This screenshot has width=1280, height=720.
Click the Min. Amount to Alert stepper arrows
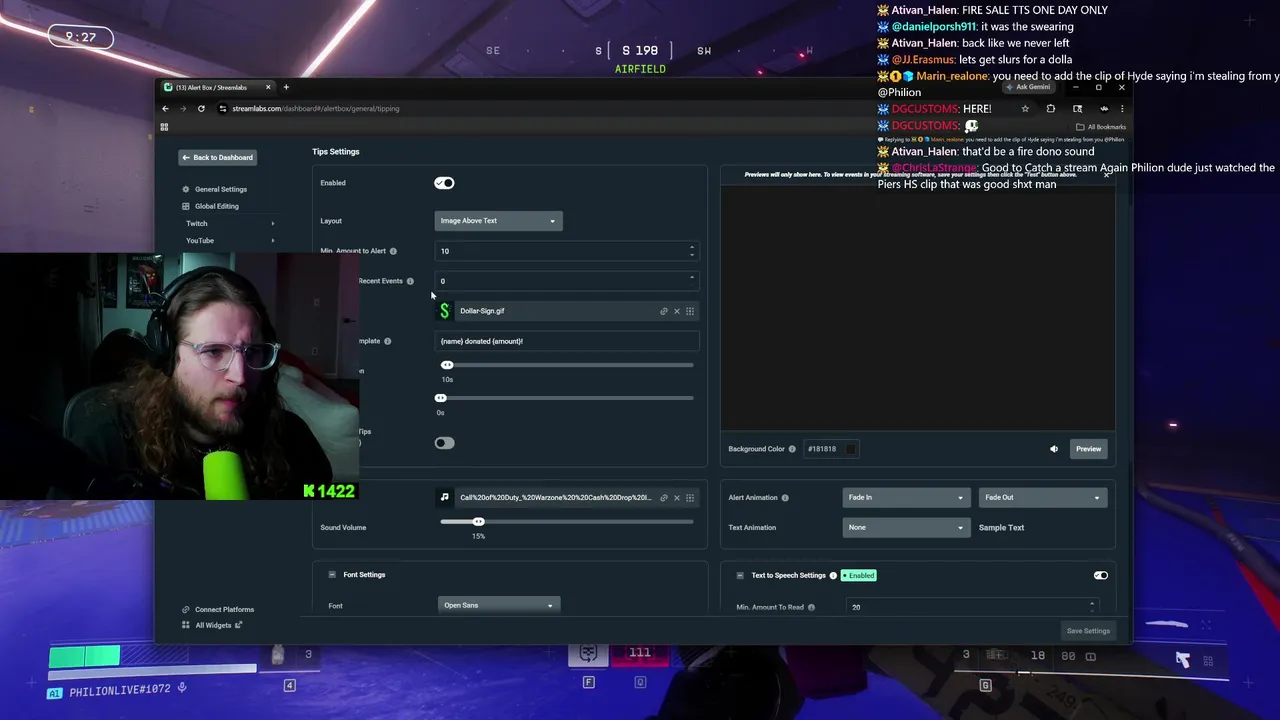[x=692, y=251]
